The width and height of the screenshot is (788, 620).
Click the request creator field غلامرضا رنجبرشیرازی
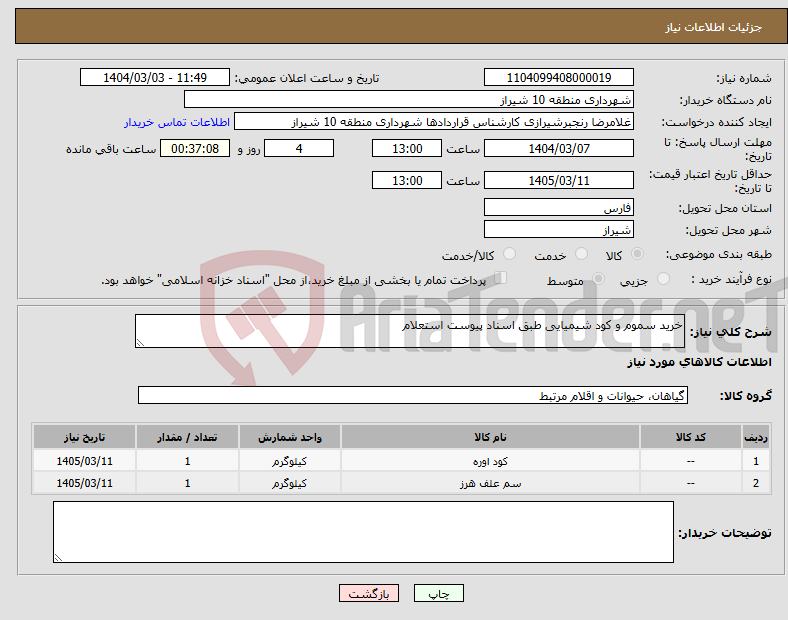click(x=434, y=122)
